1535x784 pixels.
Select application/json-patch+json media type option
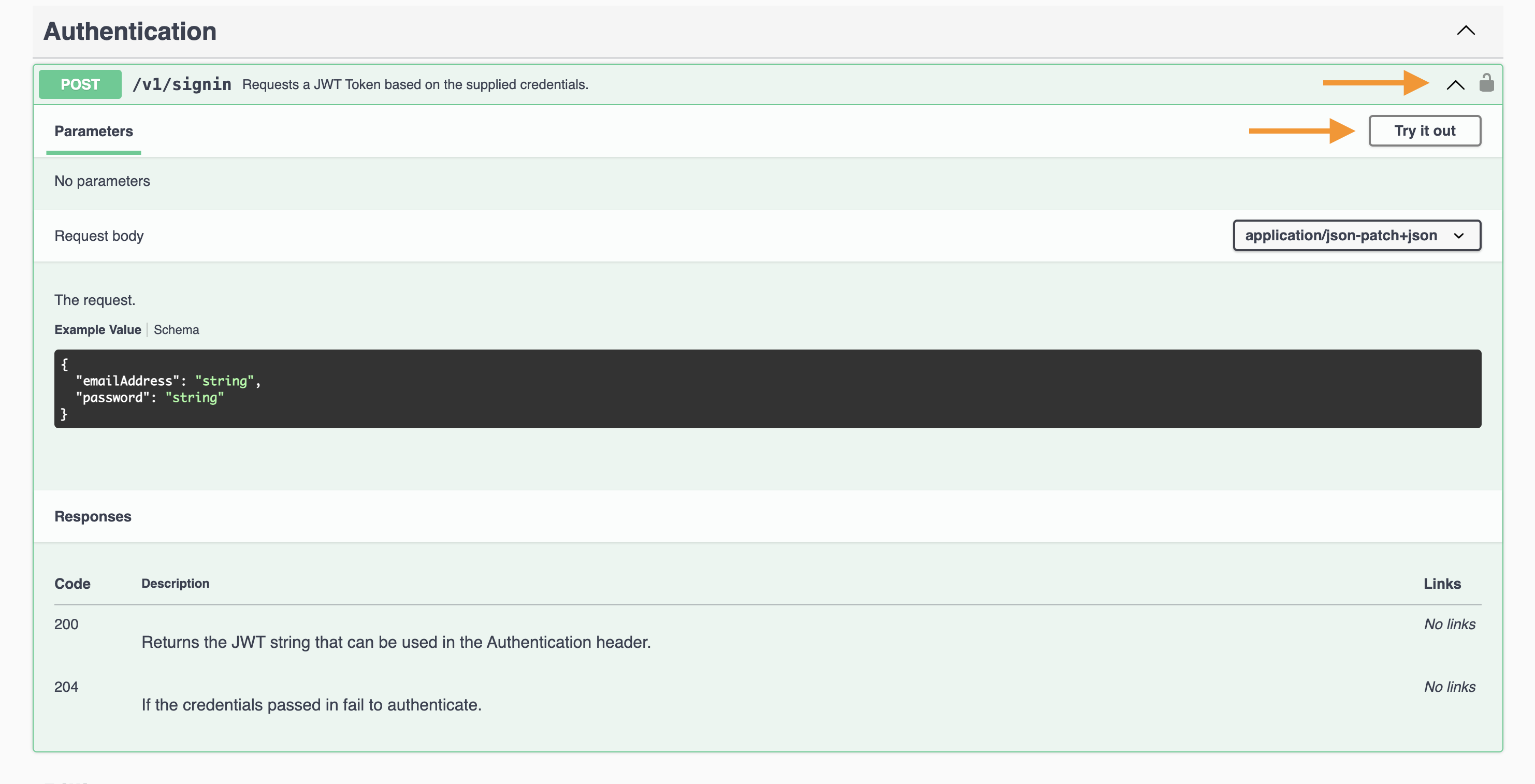coord(1341,235)
